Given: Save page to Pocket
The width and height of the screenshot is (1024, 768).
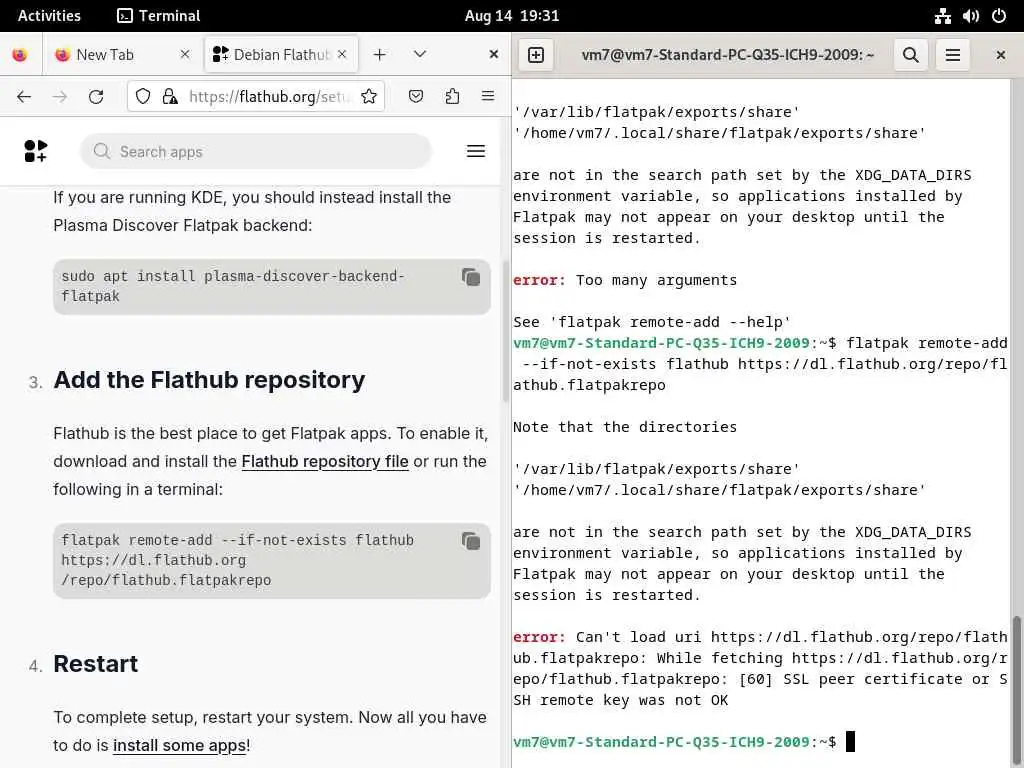Looking at the screenshot, I should pyautogui.click(x=416, y=97).
